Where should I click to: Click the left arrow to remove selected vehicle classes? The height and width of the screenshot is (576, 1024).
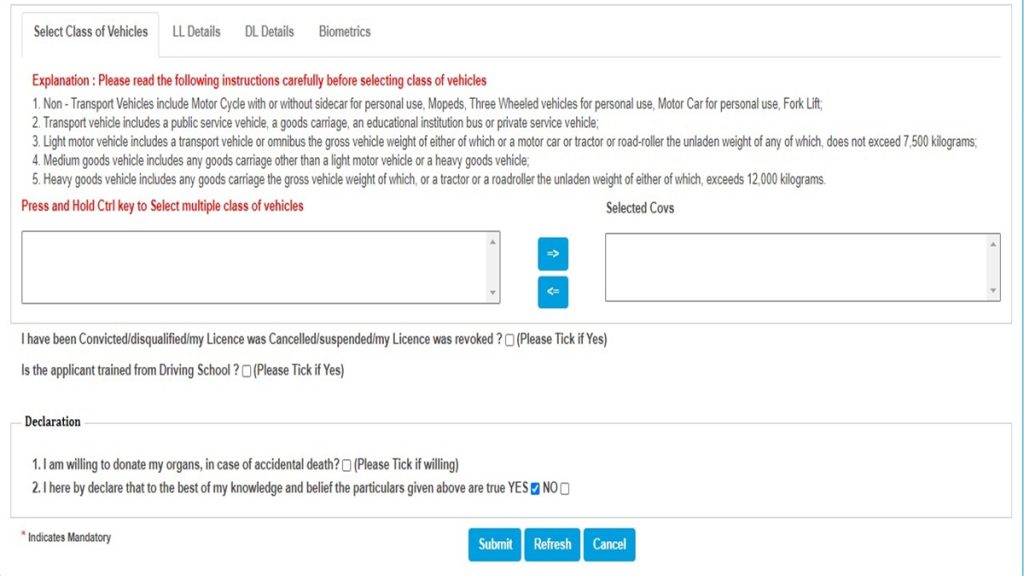click(551, 292)
